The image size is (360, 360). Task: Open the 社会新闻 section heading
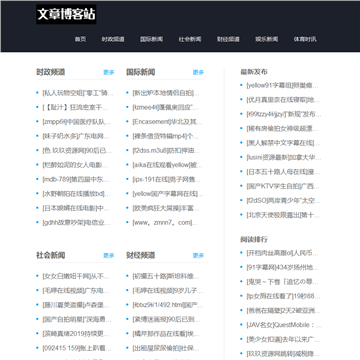pyautogui.click(x=51, y=255)
